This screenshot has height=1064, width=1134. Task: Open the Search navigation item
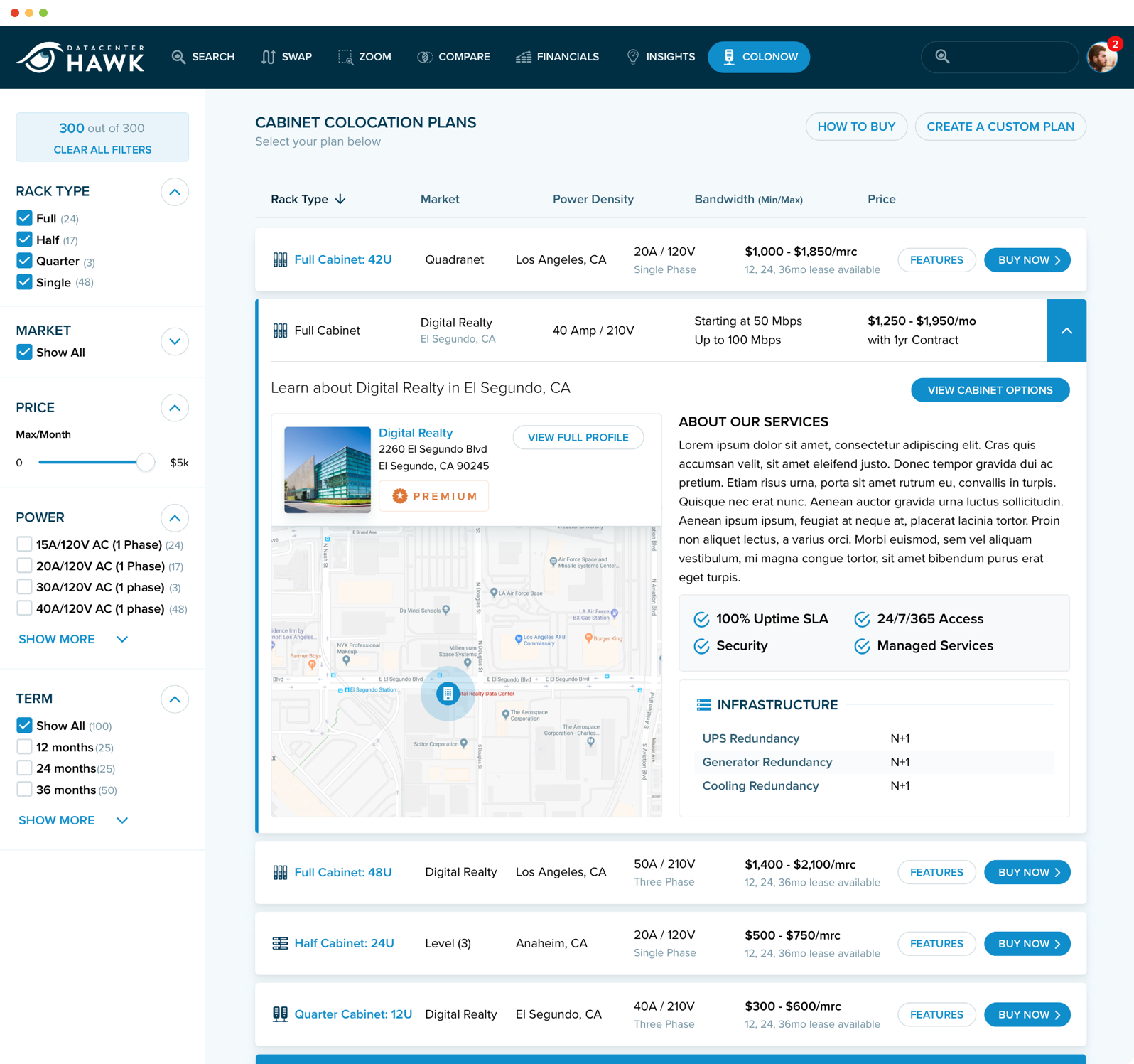pos(203,57)
